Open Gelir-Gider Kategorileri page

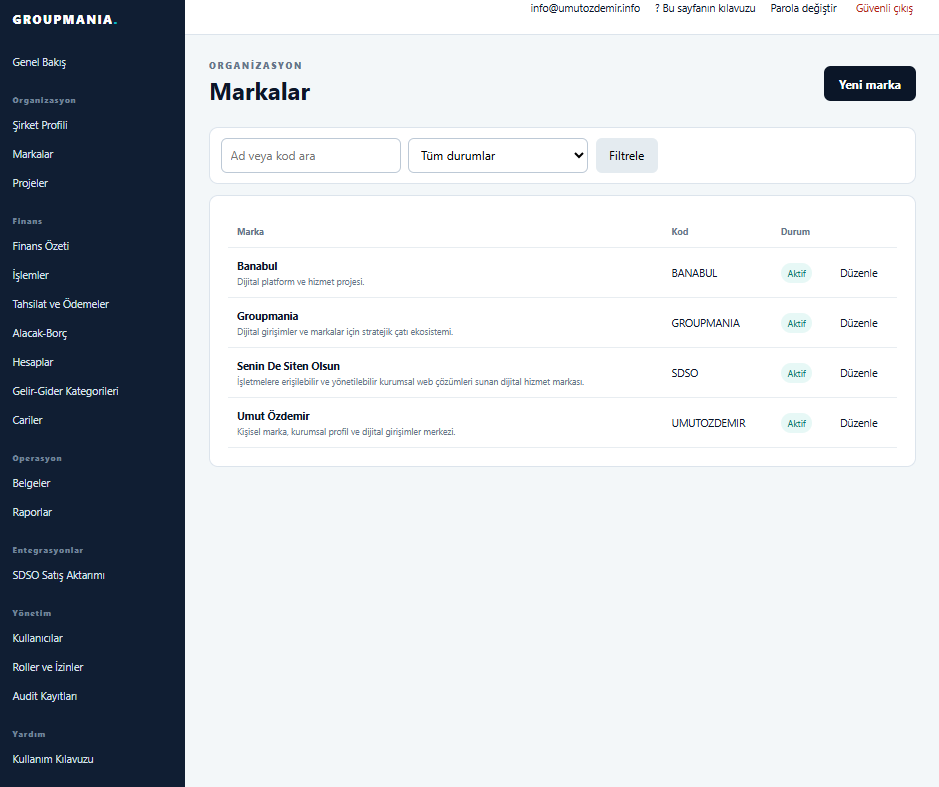pyautogui.click(x=65, y=391)
